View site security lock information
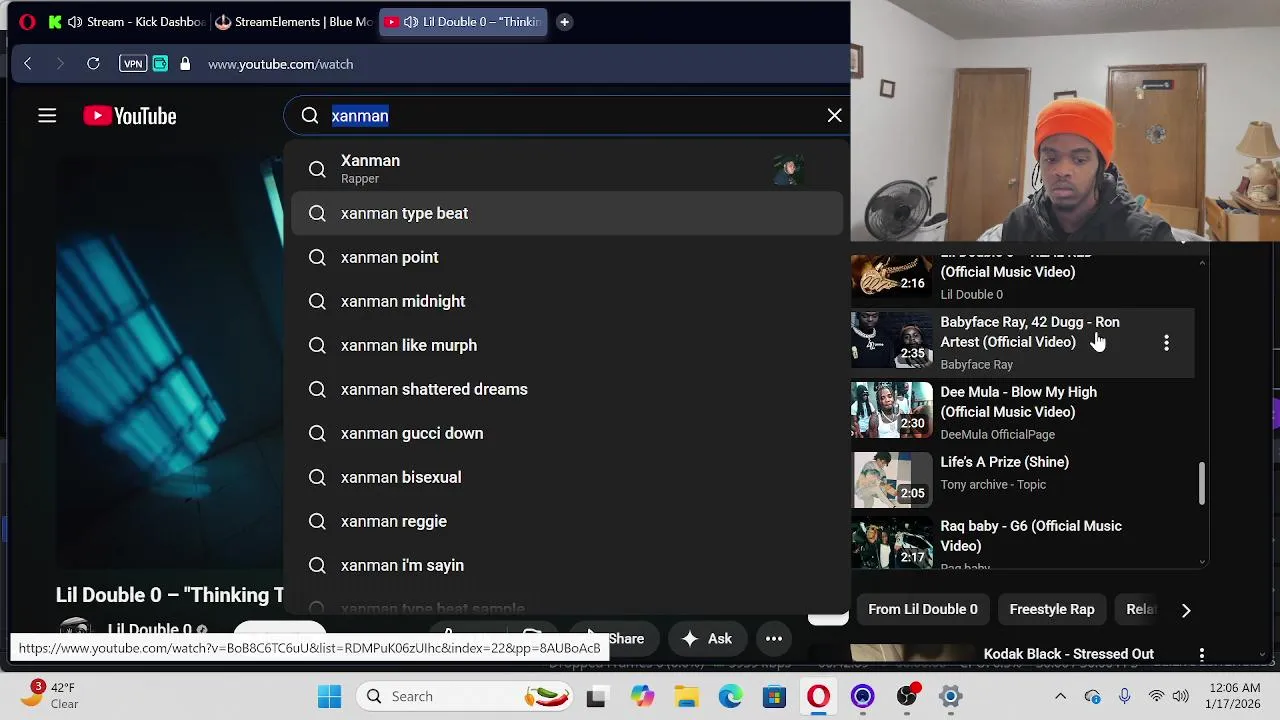 point(185,64)
